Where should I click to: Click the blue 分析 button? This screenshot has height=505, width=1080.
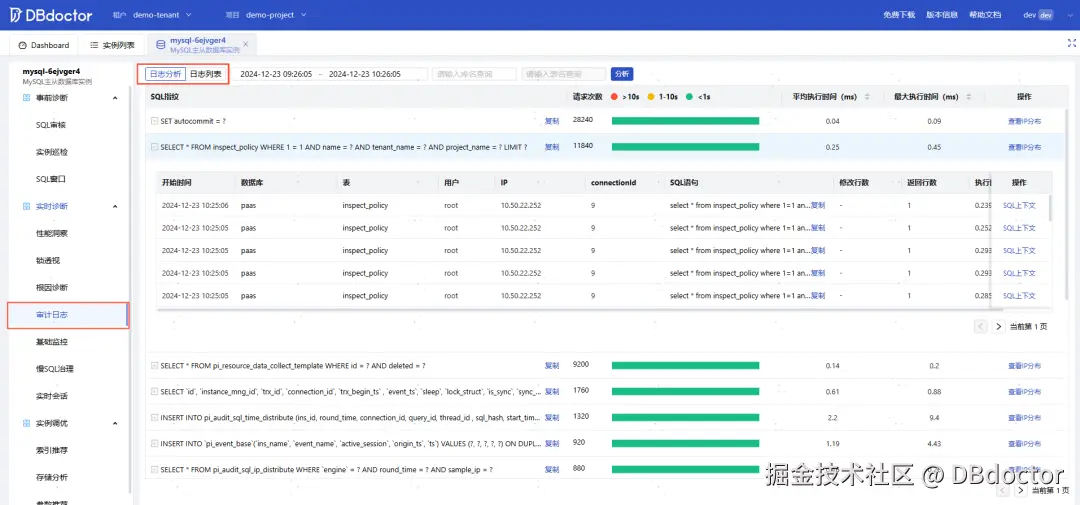click(x=621, y=74)
